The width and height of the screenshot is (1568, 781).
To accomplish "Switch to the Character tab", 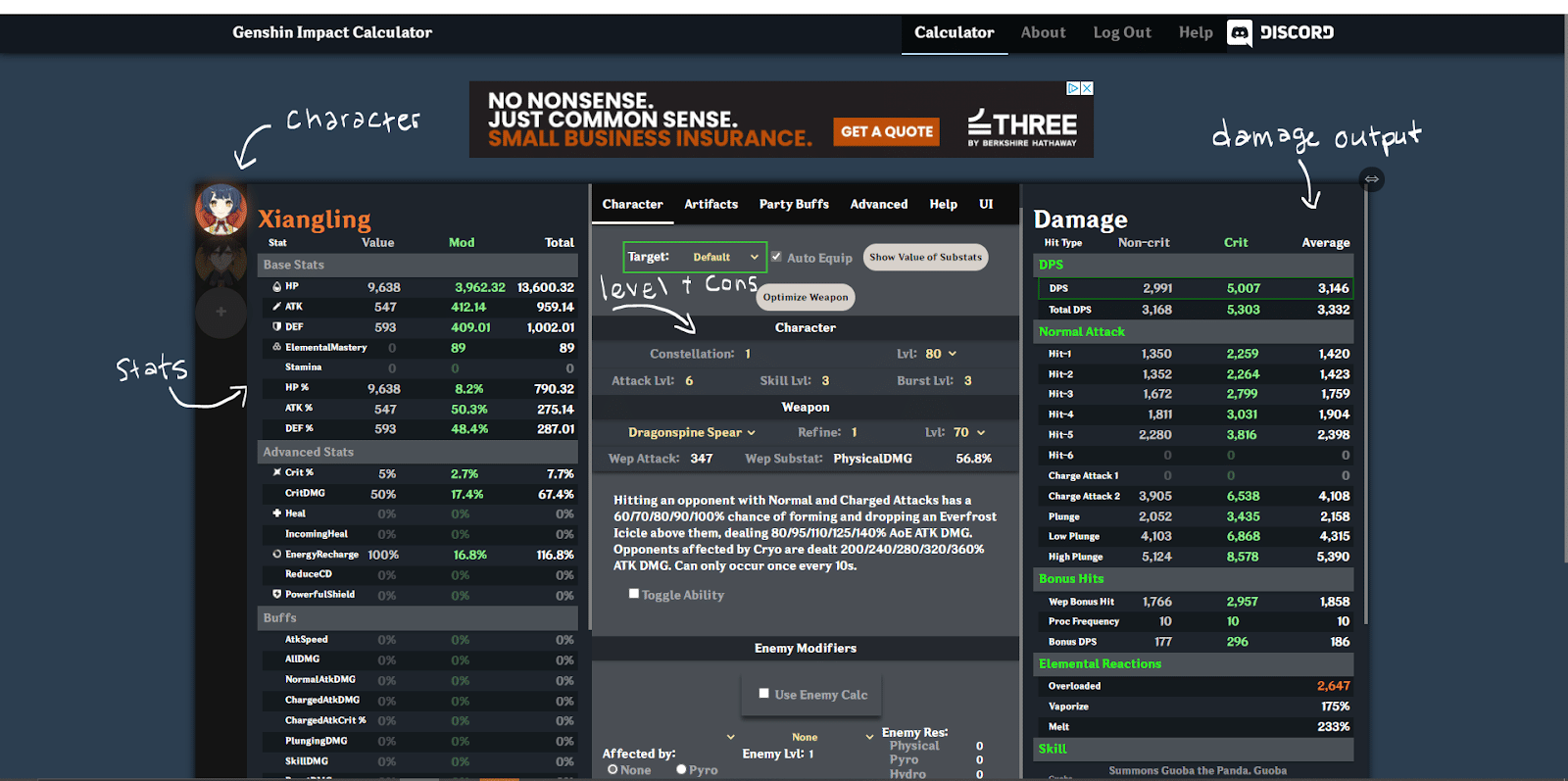I will tap(632, 204).
